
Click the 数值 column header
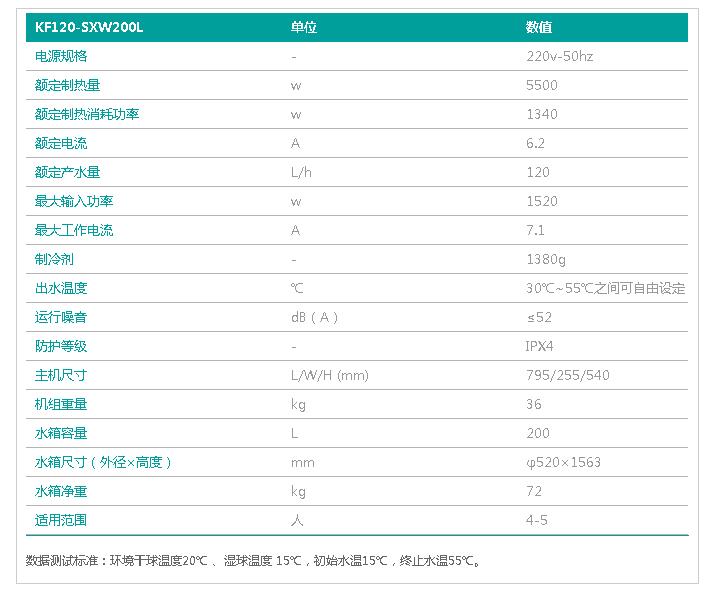pos(539,28)
